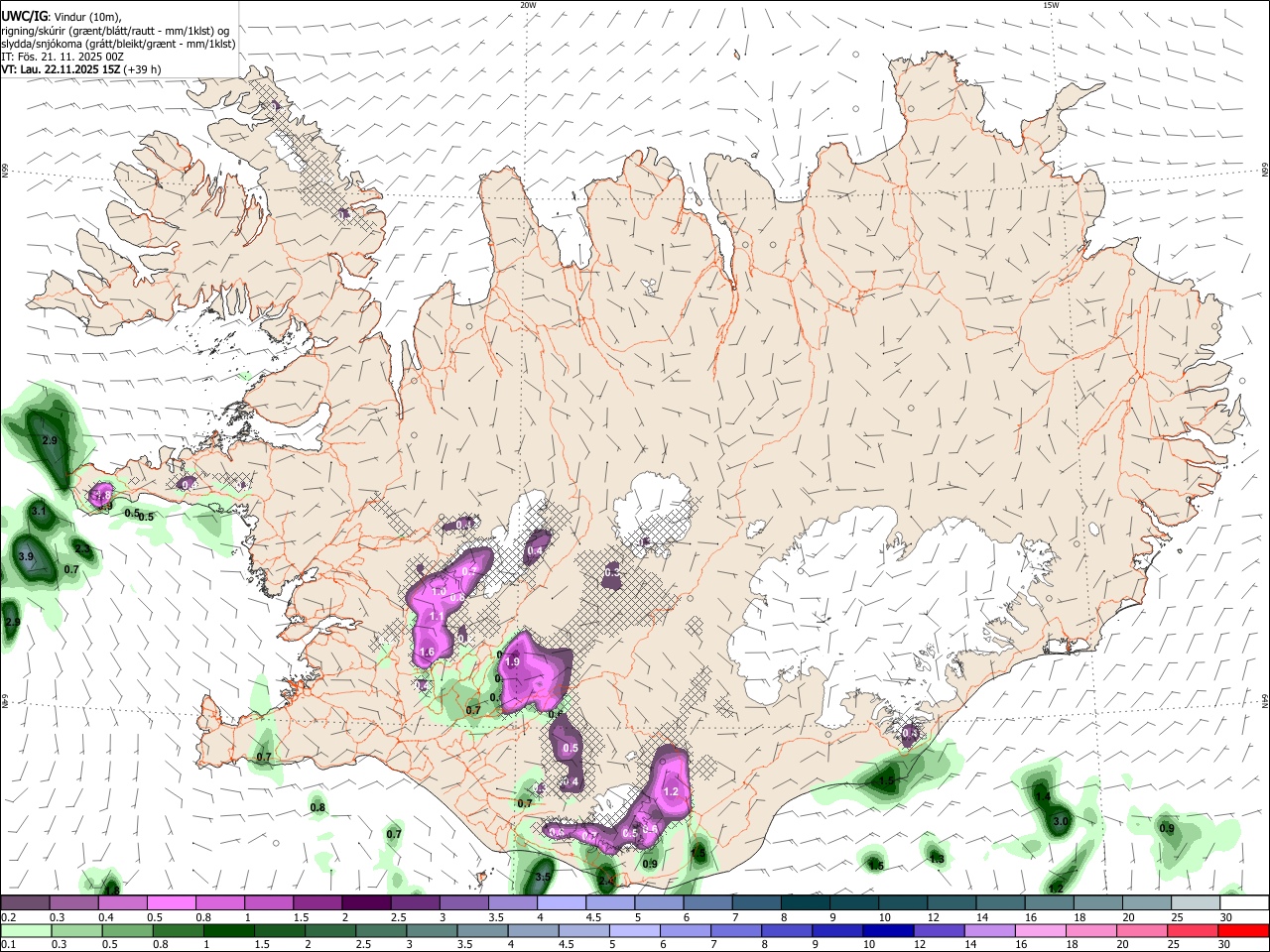Click the '0.8' rain value offshore southwest
1270x952 pixels.
(x=317, y=808)
